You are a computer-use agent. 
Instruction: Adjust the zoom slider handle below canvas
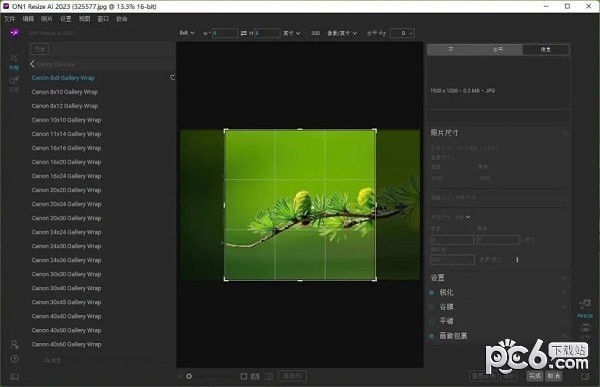click(189, 376)
